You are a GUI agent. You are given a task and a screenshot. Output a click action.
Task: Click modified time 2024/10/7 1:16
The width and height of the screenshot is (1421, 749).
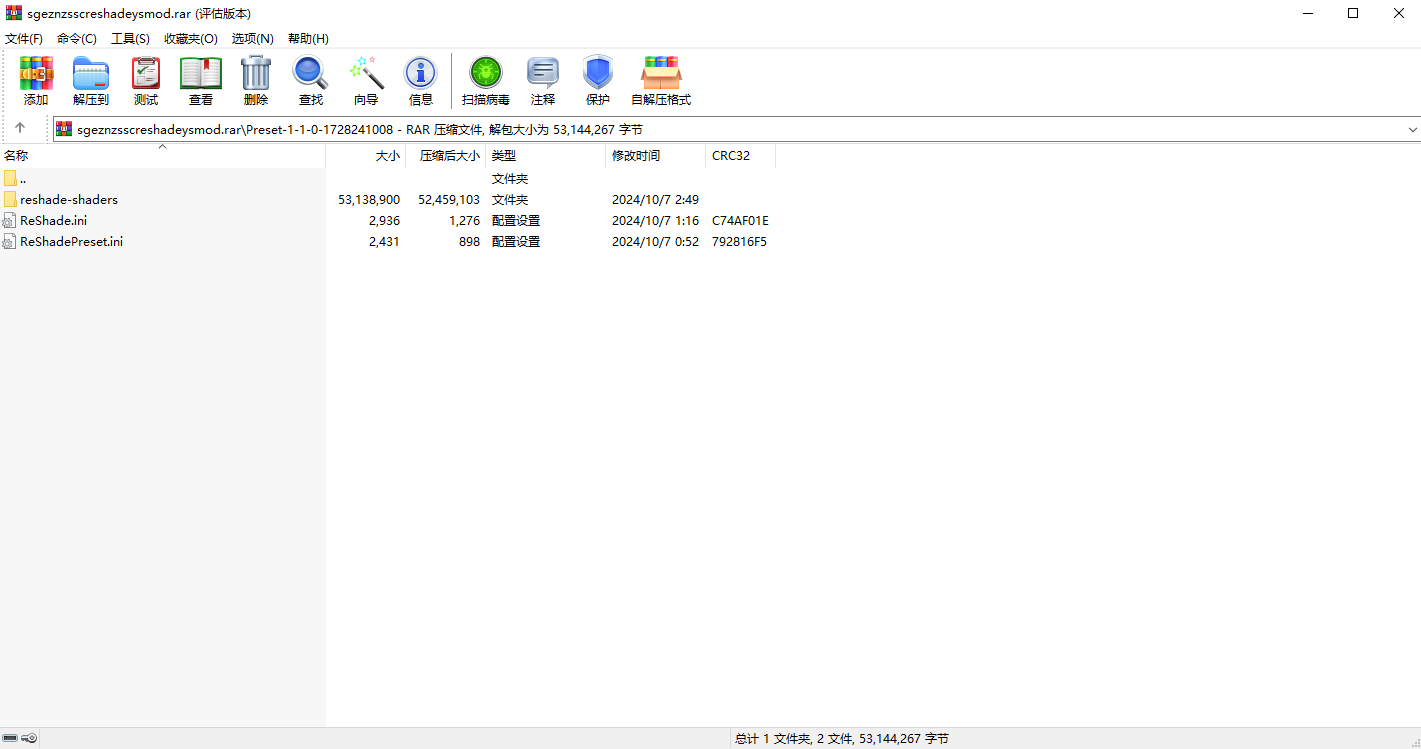click(656, 220)
